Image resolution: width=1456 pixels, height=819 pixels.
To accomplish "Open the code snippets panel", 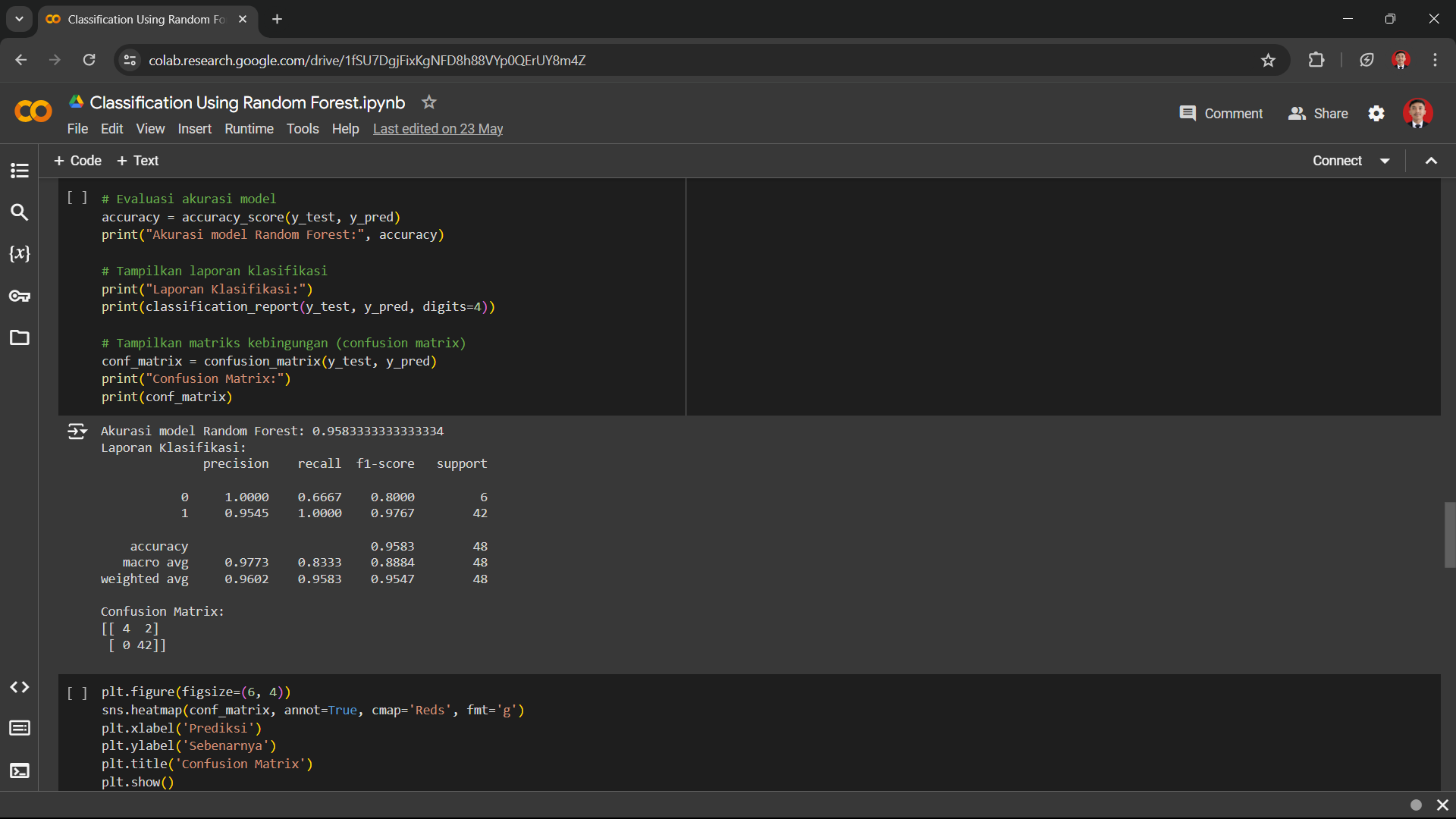I will pyautogui.click(x=20, y=687).
